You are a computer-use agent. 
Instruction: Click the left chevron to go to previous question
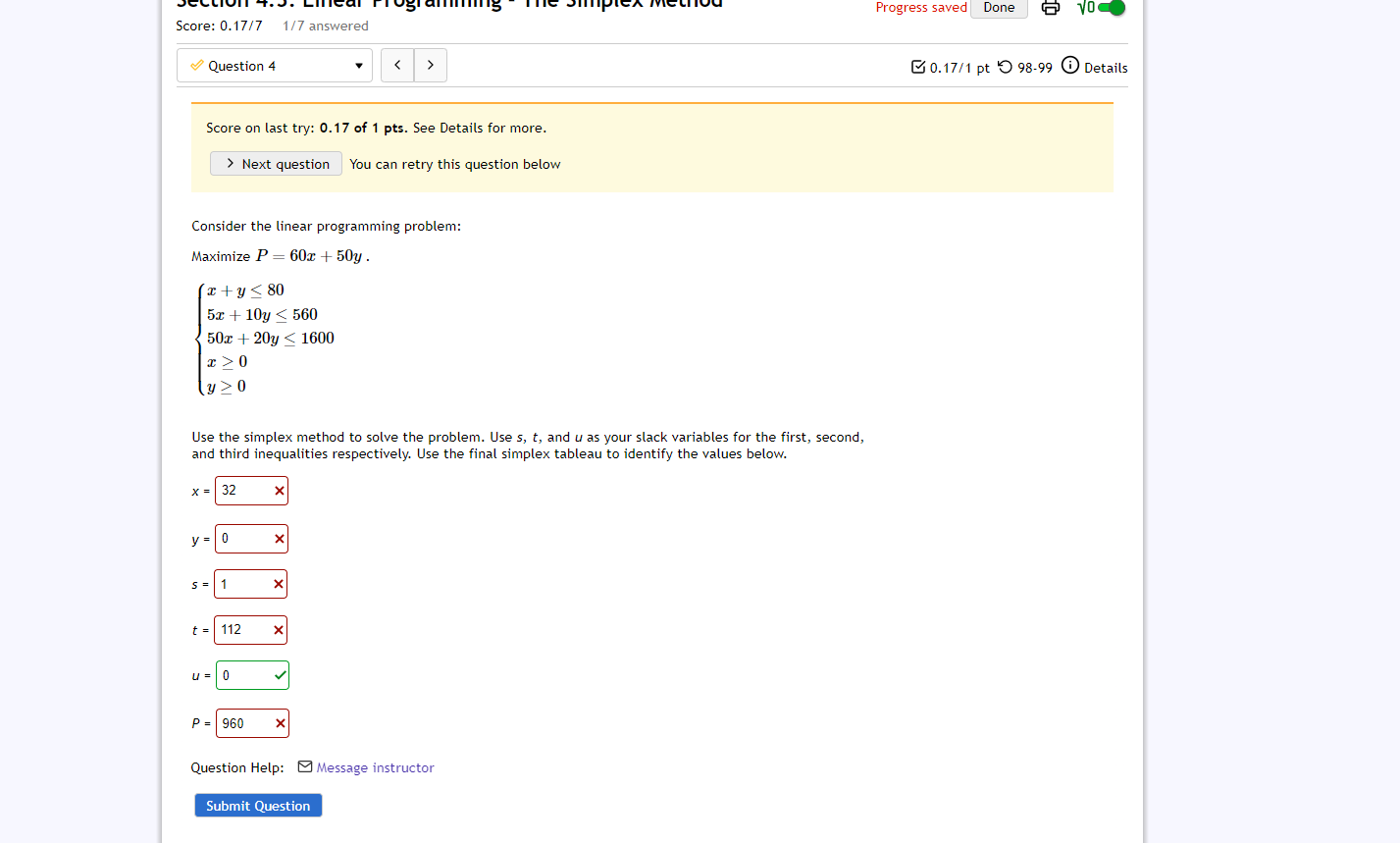396,65
